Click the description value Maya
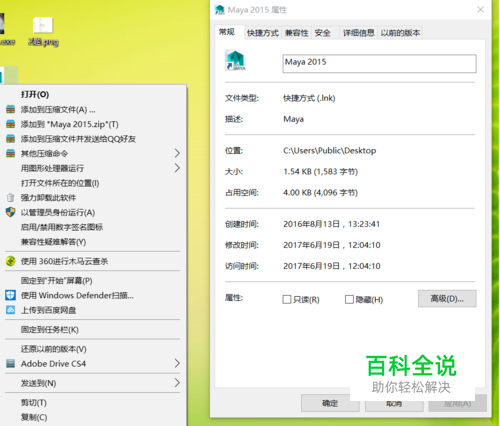Image resolution: width=500 pixels, height=426 pixels. pyautogui.click(x=293, y=119)
